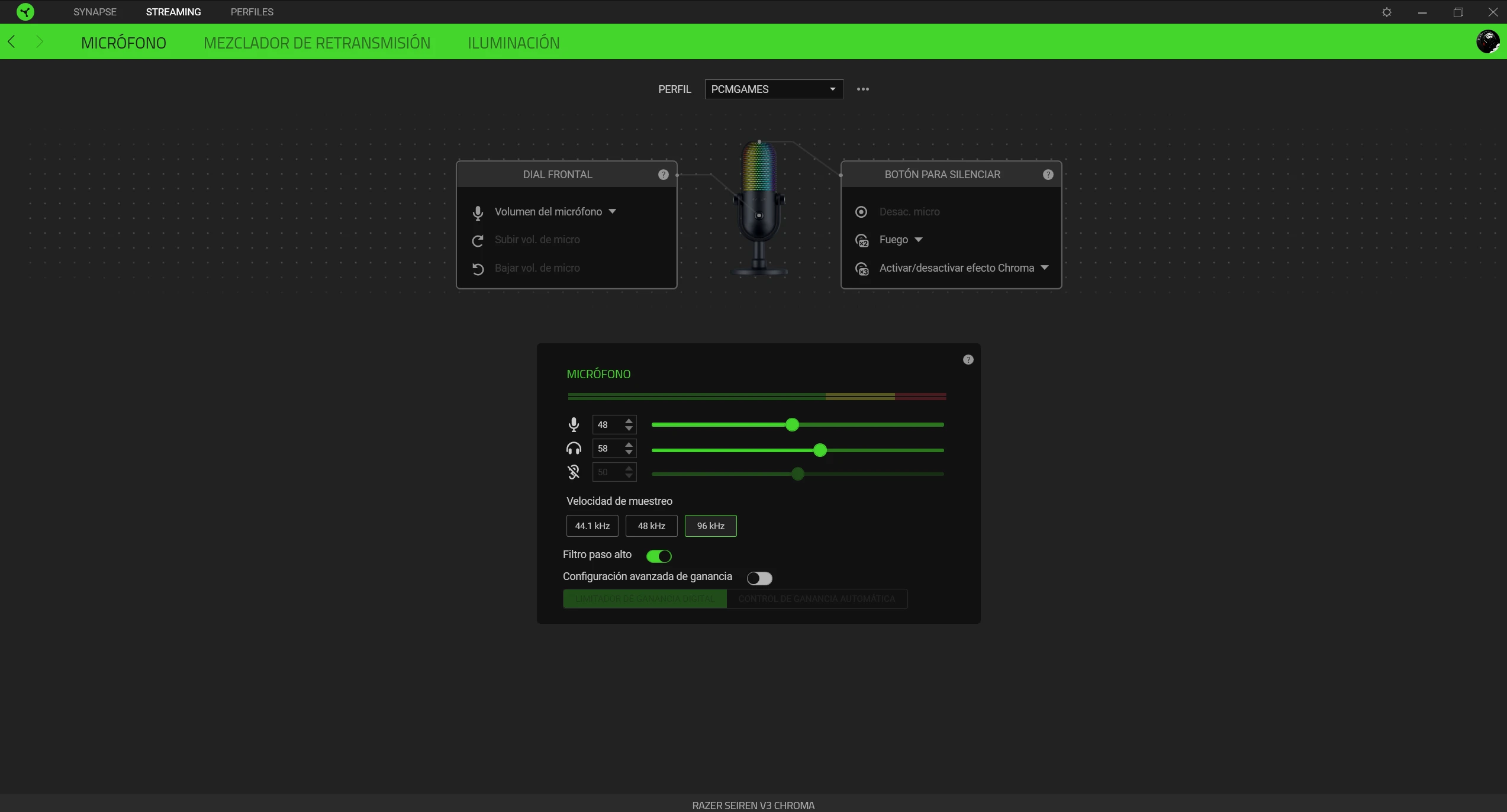The image size is (1507, 812).
Task: Click the Bajar vol. de micro label
Action: [537, 268]
